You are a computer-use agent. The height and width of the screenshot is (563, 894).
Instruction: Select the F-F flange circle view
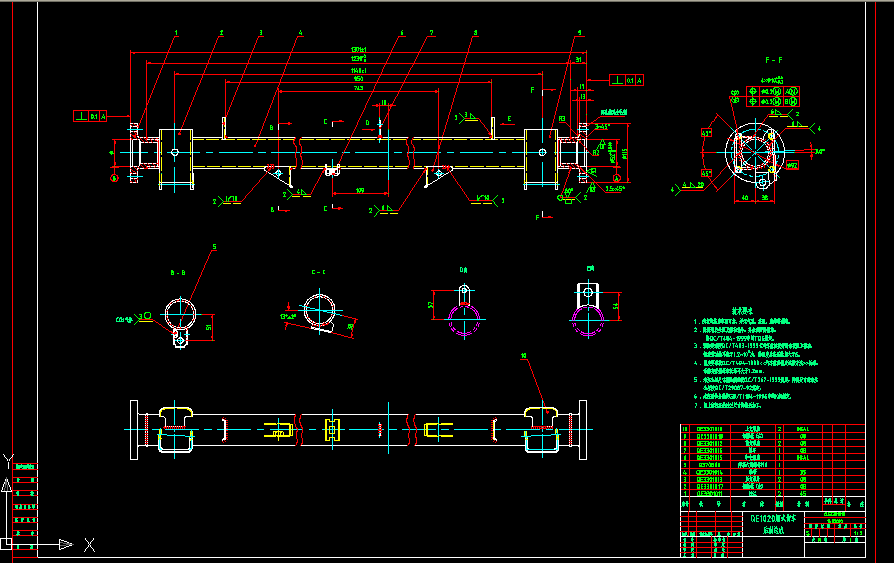(x=751, y=152)
